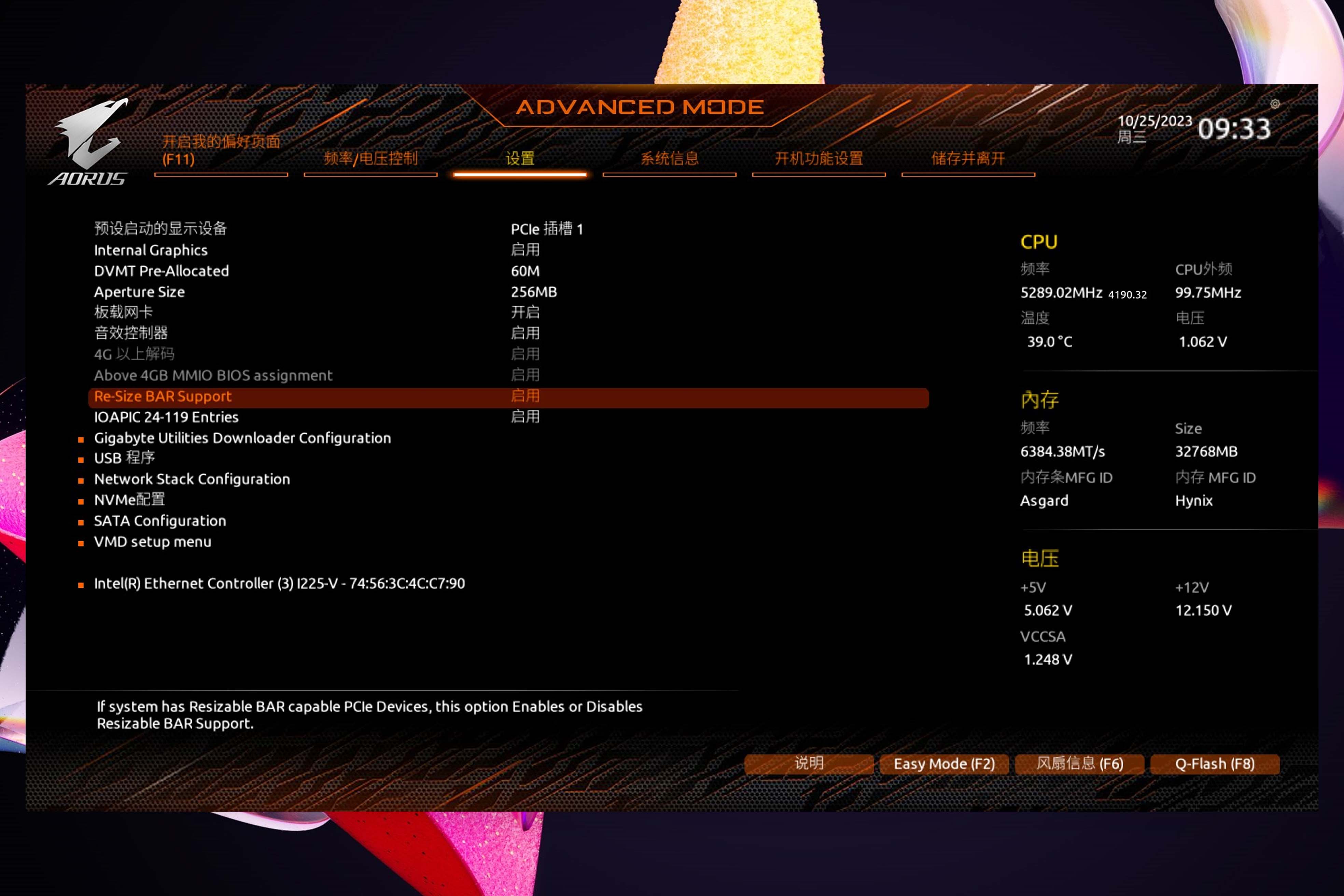The width and height of the screenshot is (1344, 896).
Task: Toggle 音效控制器 启用 value
Action: [525, 333]
